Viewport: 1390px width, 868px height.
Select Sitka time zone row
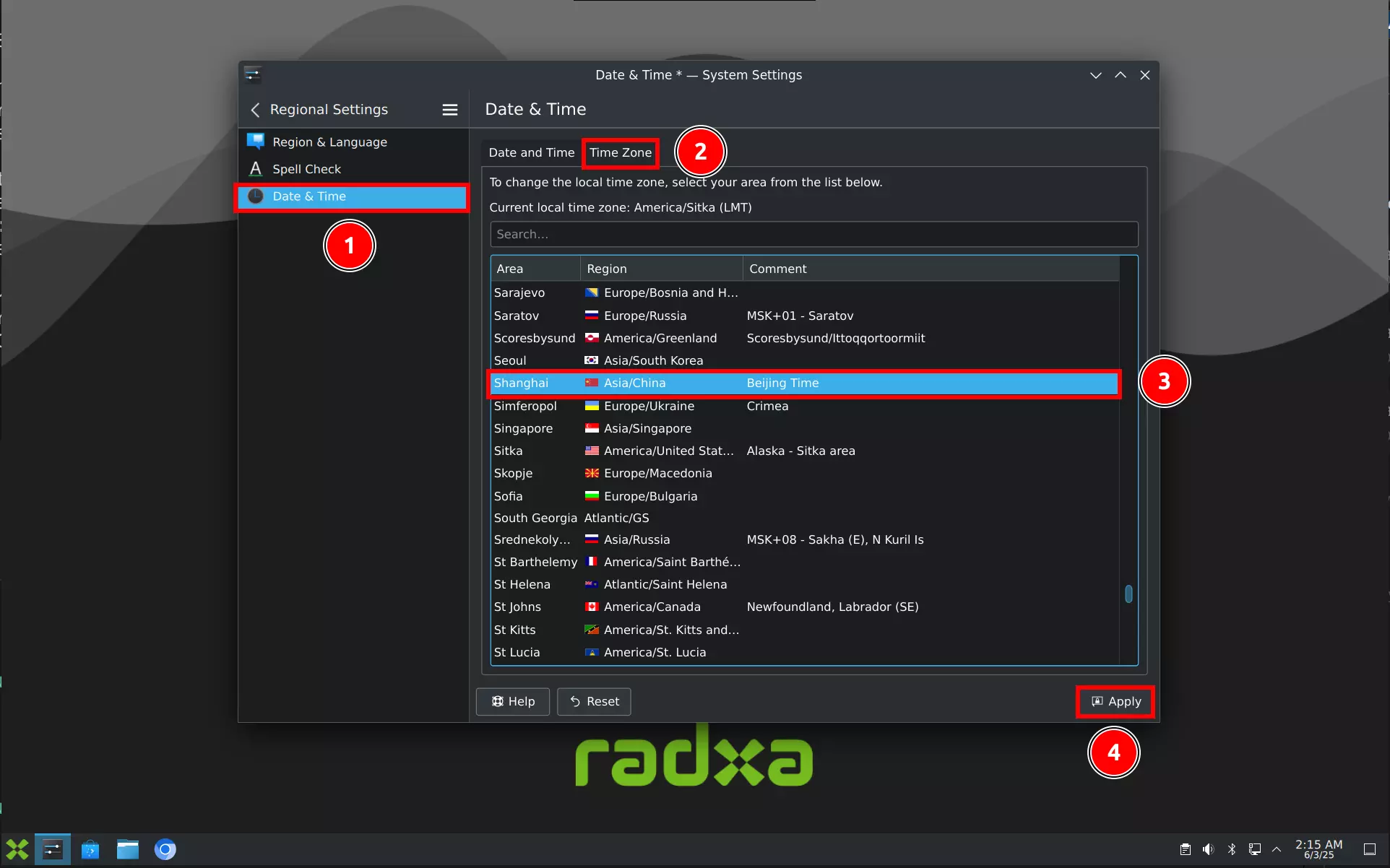[x=805, y=451]
